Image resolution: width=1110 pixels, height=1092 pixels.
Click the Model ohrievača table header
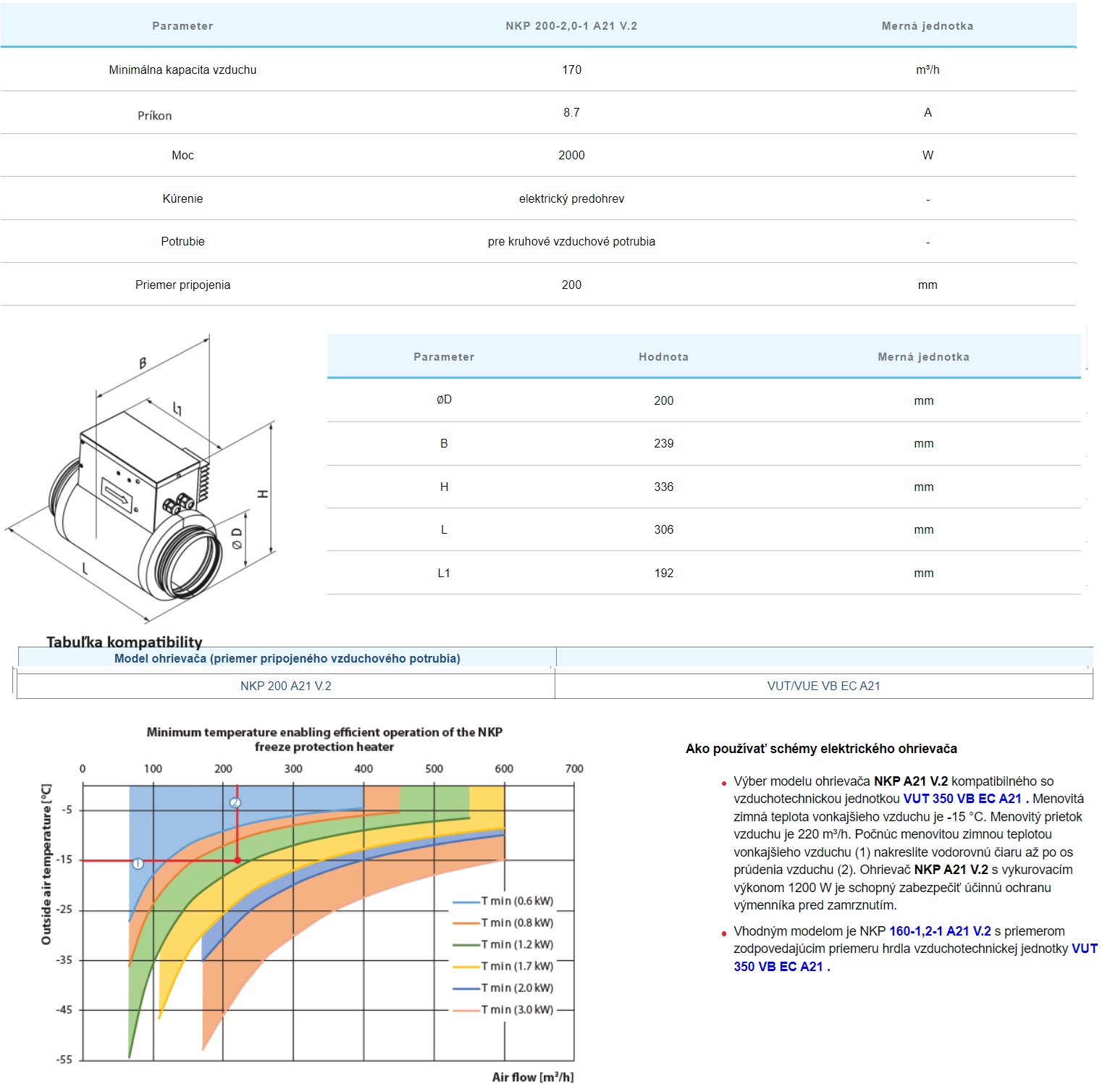point(287,658)
